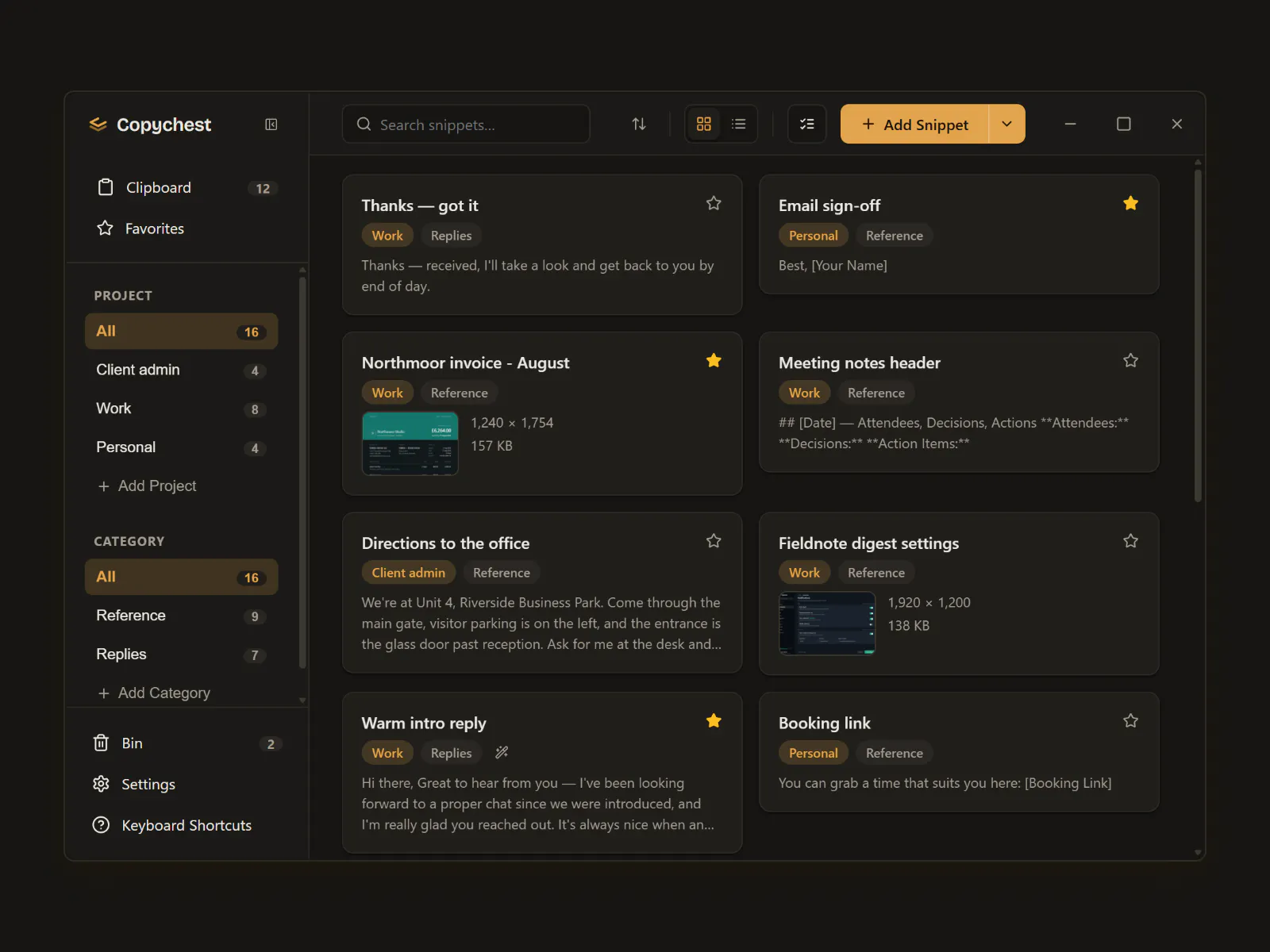The height and width of the screenshot is (952, 1270).
Task: Click the plus icon beside Add Category
Action: (x=103, y=693)
